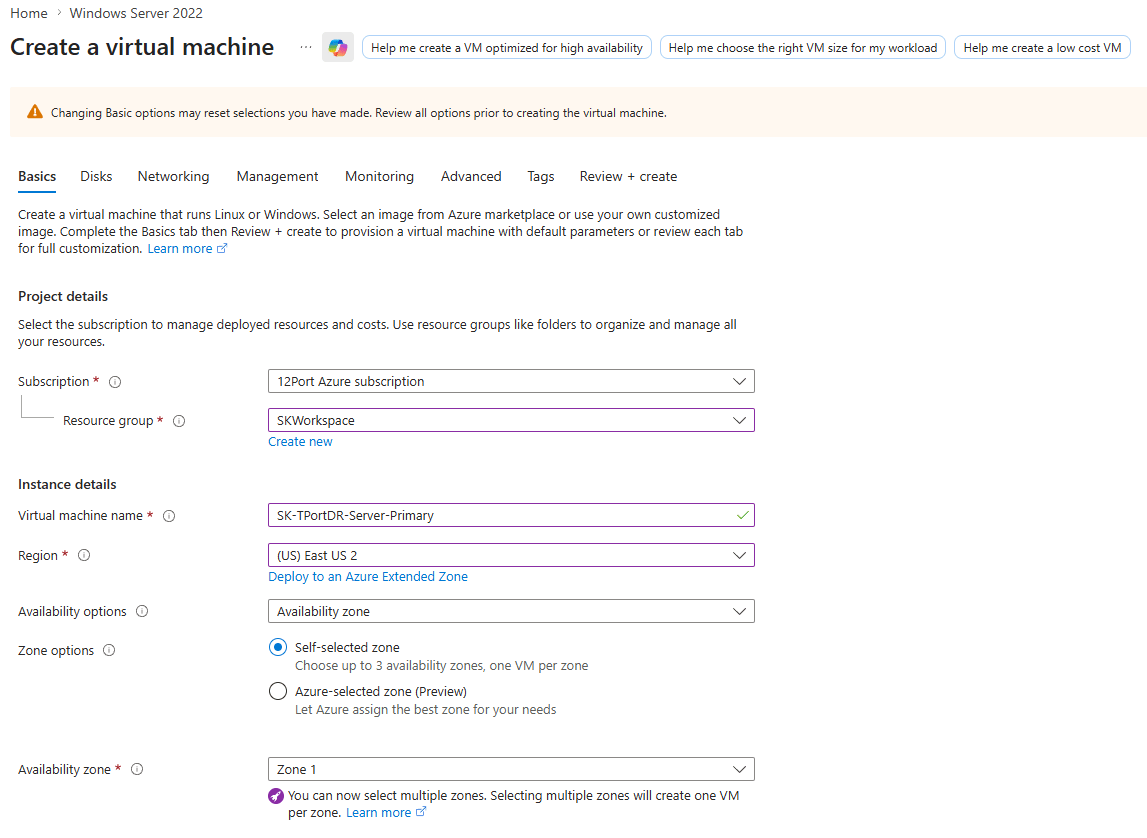Click 'Let Azure assign the best zone' text
The width and height of the screenshot is (1147, 838).
(426, 709)
